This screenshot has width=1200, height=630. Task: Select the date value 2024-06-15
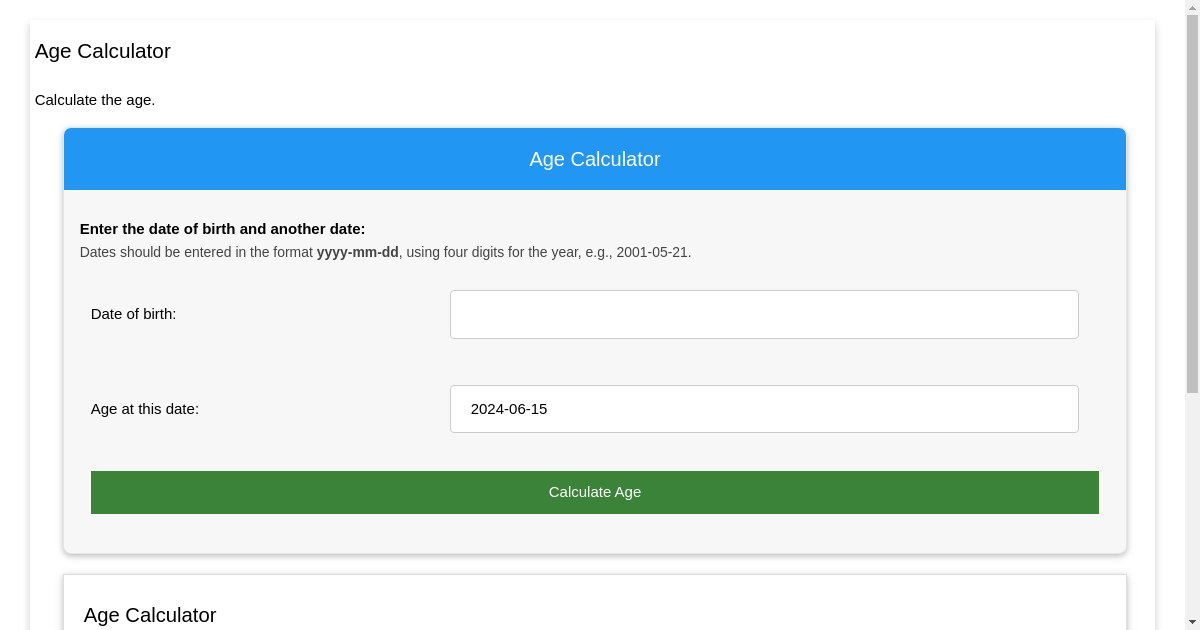tap(508, 408)
